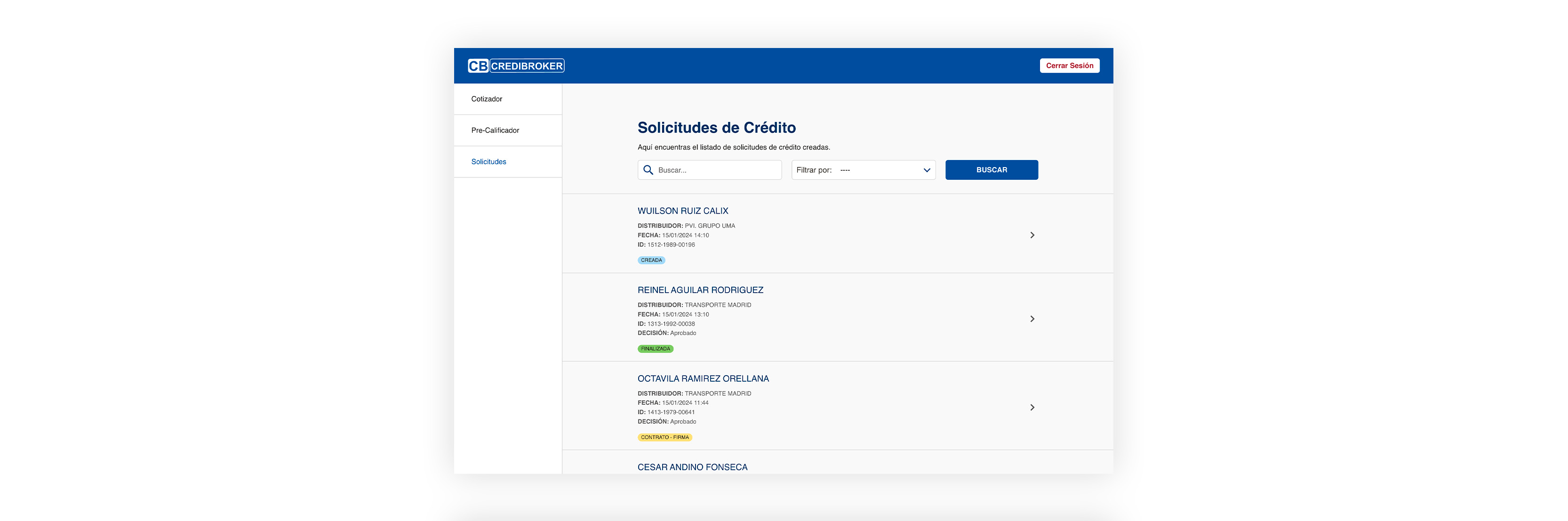This screenshot has width=1568, height=521.
Task: Go to Pre-Calificador section
Action: point(495,130)
